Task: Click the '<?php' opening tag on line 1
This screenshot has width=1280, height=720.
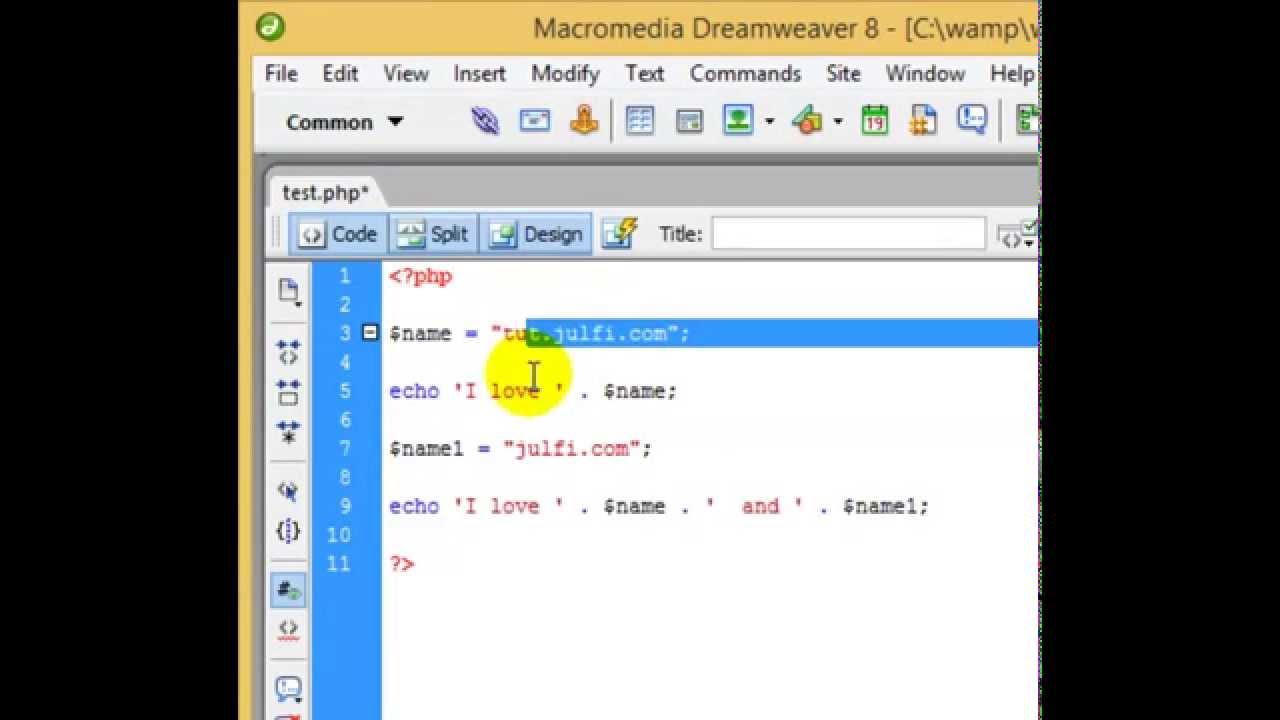Action: [420, 276]
